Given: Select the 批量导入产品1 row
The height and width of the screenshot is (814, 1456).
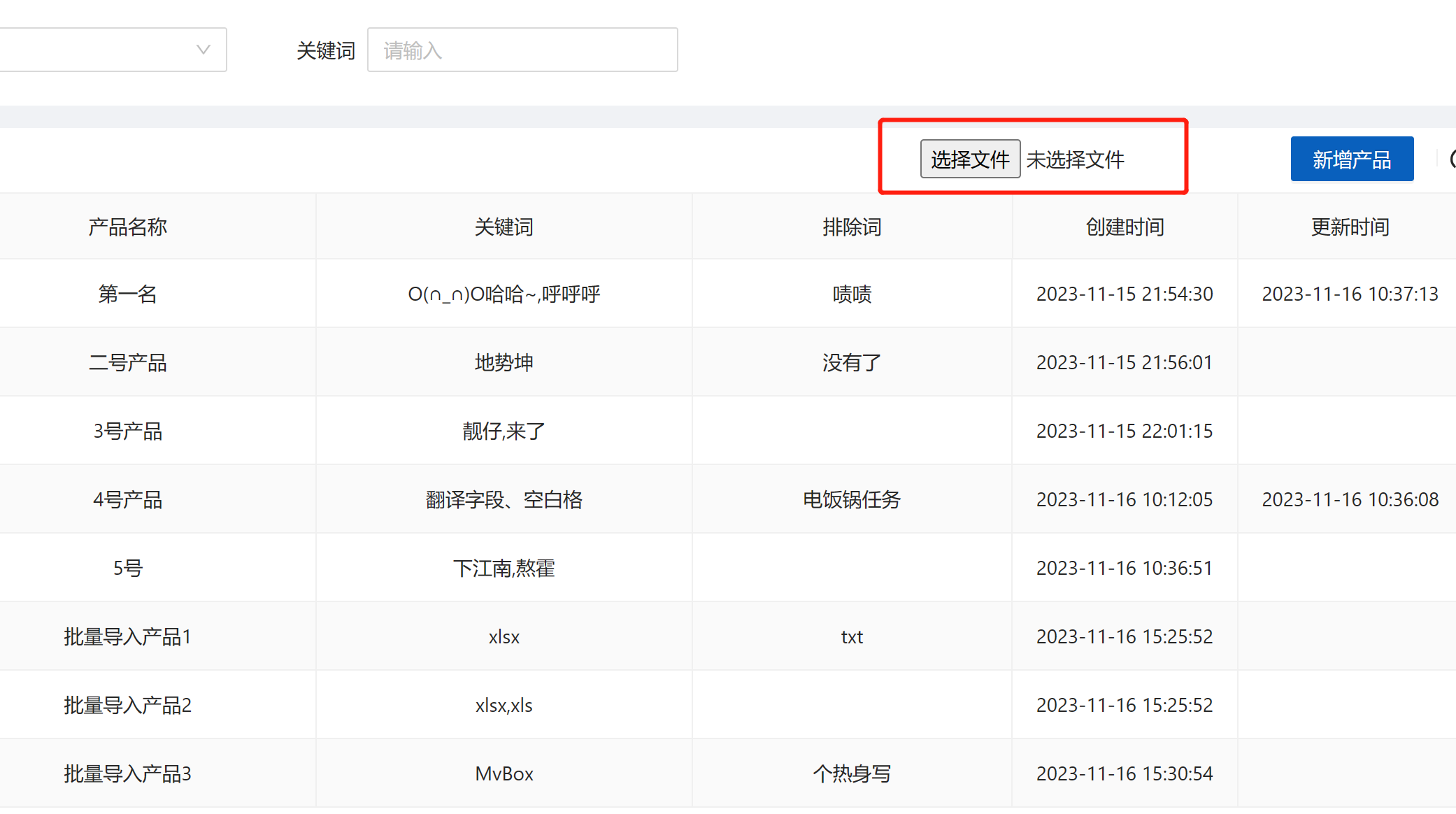Looking at the screenshot, I should (127, 637).
